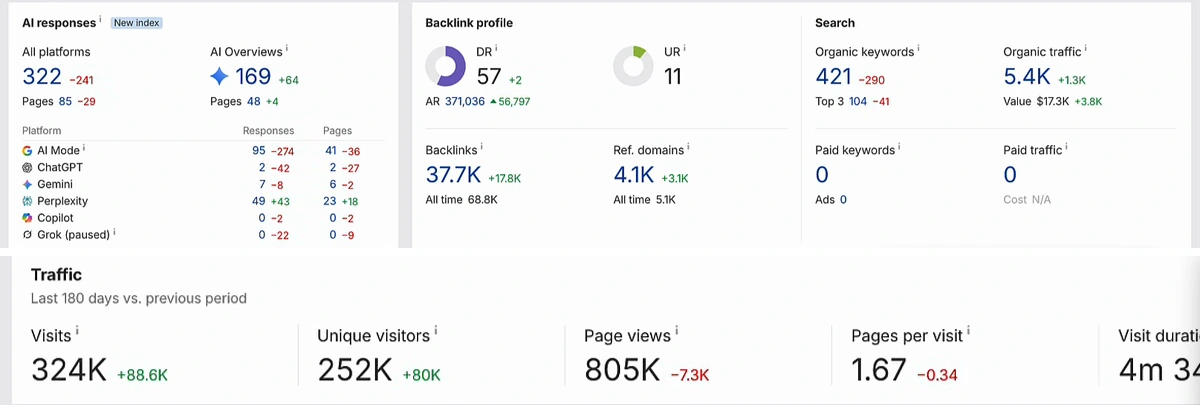Click the organic traffic Value $17.3K text

click(x=1036, y=101)
